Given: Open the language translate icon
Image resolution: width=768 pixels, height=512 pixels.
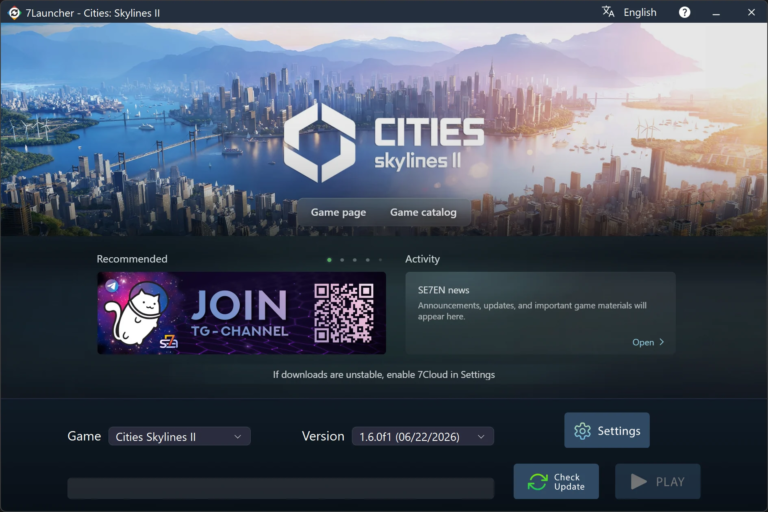Looking at the screenshot, I should [608, 12].
